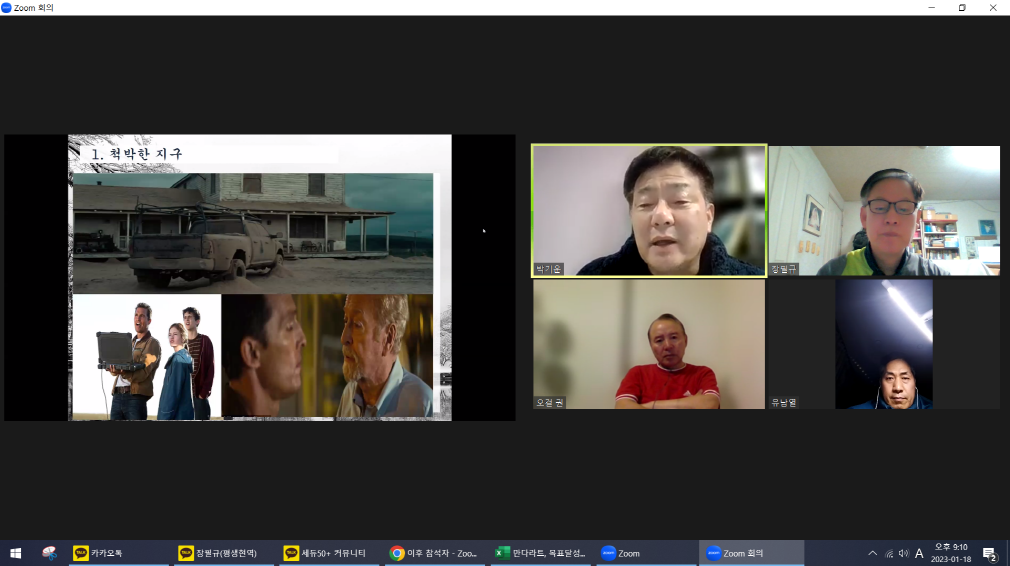Screen dimensions: 1010x566
Task: Select the 장필규 video tile
Action: tap(883, 211)
